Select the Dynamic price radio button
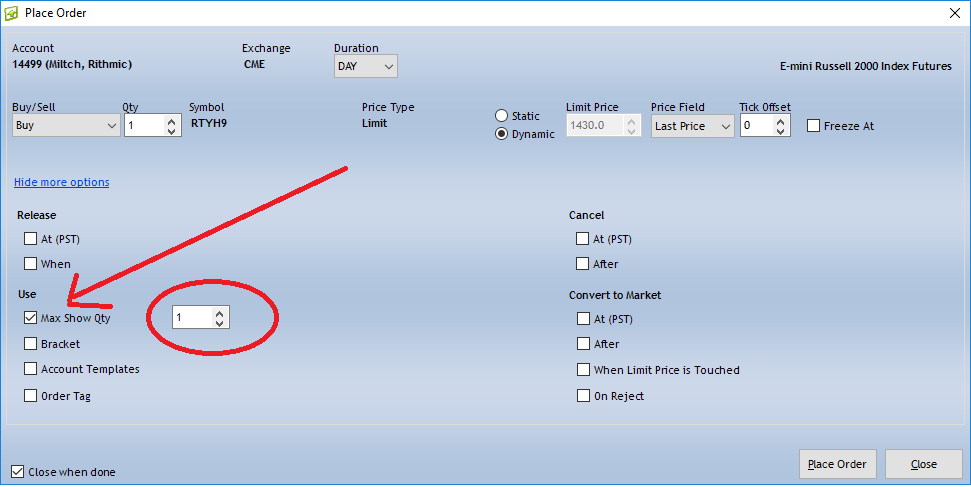This screenshot has width=971, height=487. coord(502,134)
